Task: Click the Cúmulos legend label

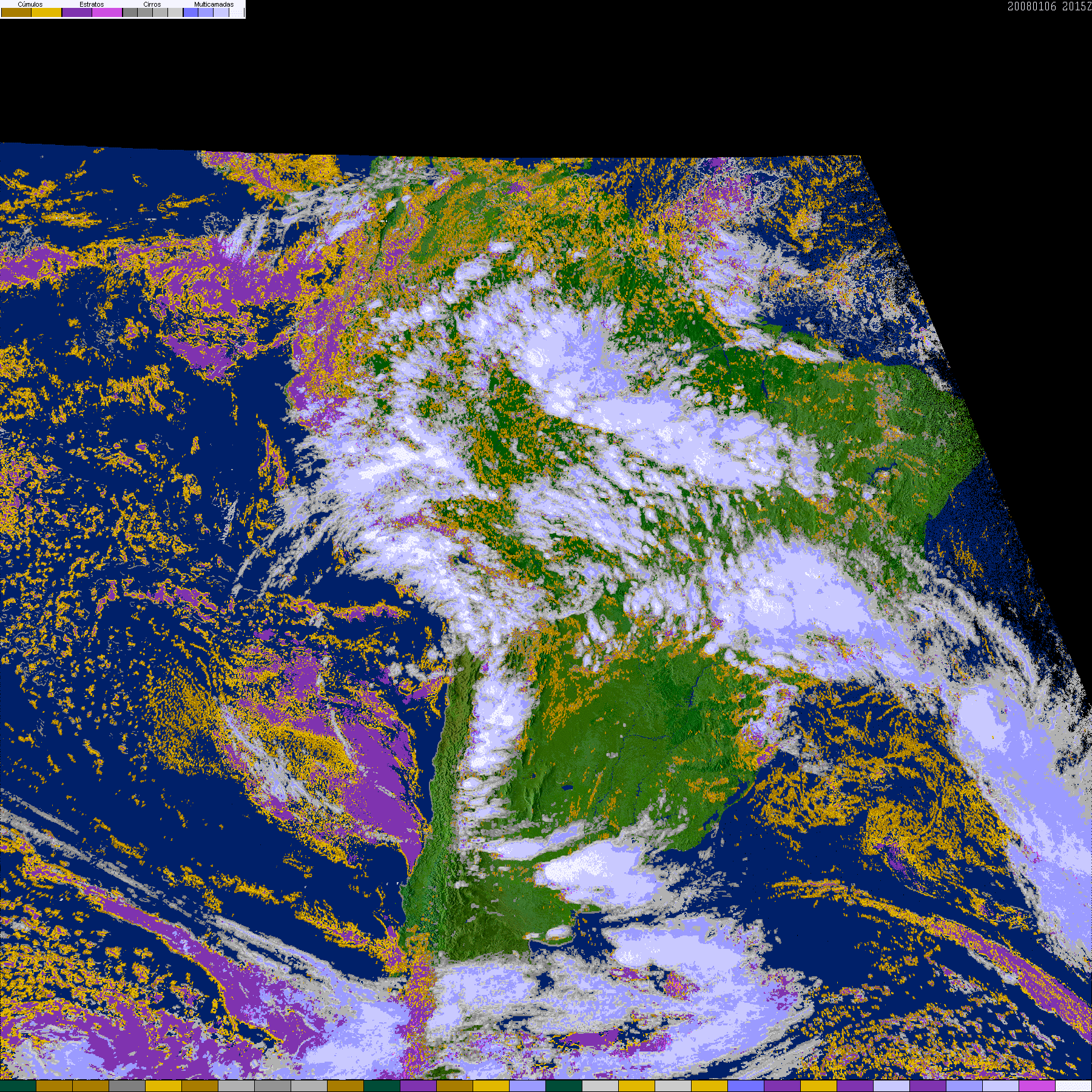Action: tap(30, 4)
